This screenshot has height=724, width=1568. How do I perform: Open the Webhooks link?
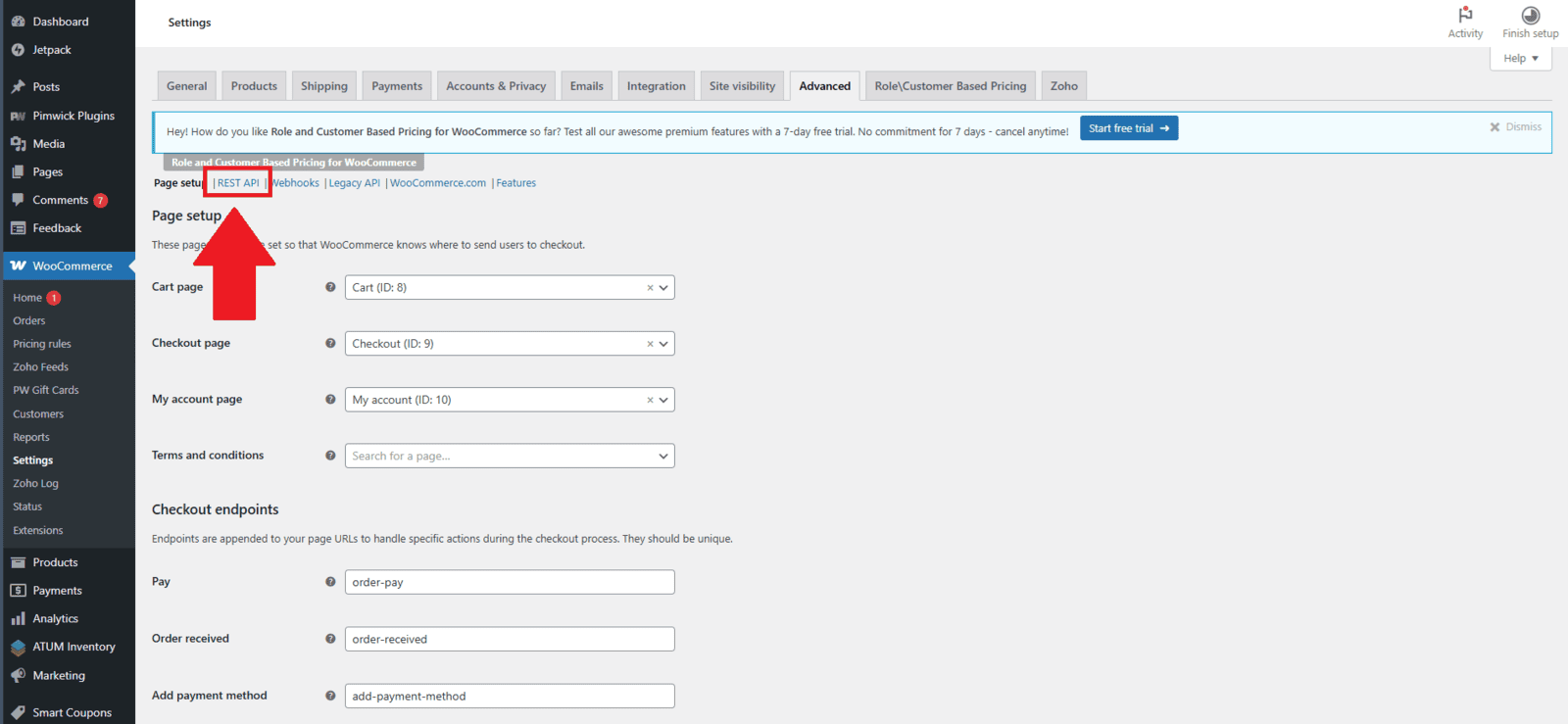coord(297,183)
